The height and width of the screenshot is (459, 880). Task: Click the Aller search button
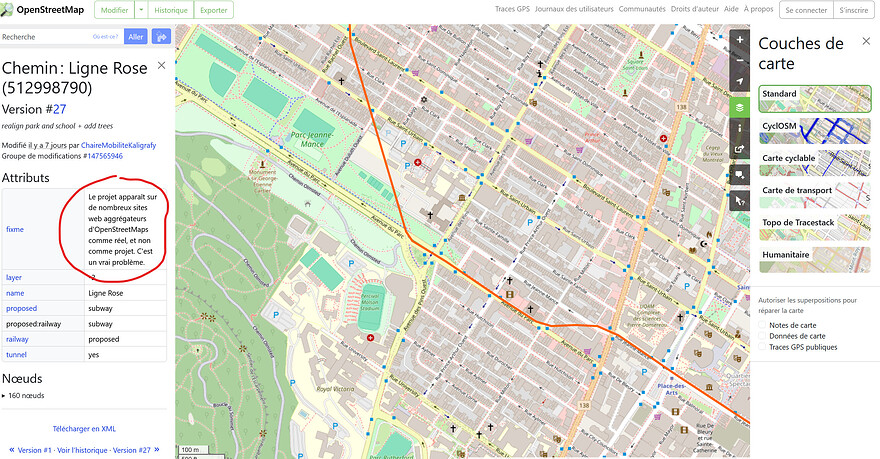click(x=136, y=36)
